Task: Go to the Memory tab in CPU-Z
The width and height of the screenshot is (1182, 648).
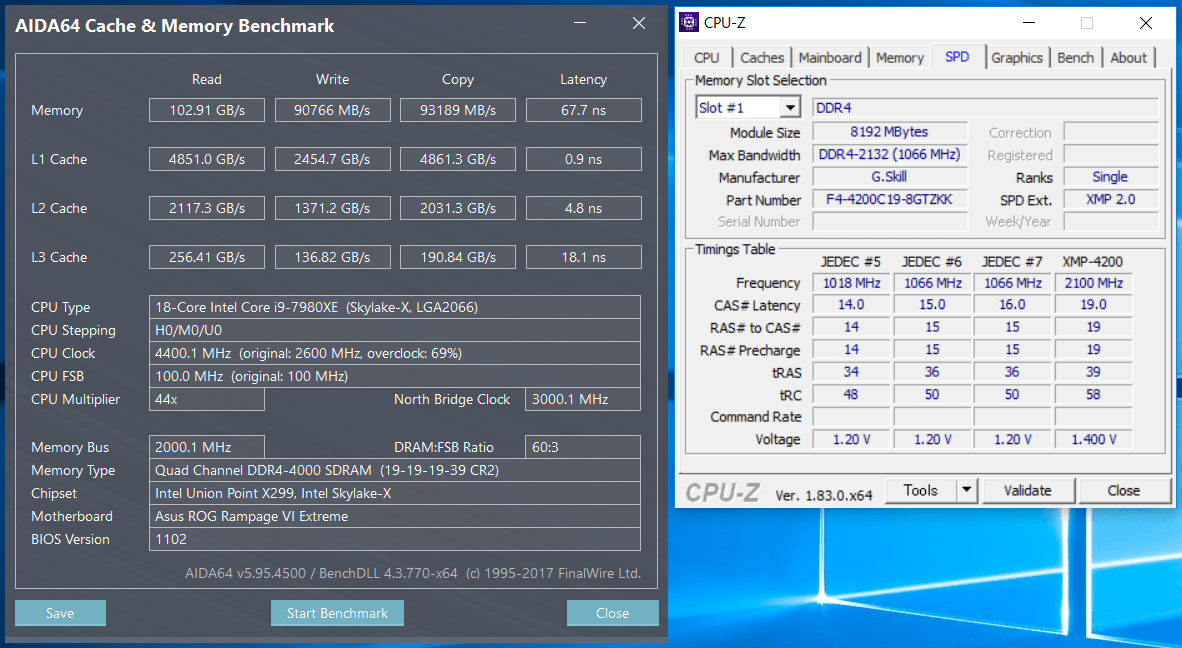Action: pos(899,58)
